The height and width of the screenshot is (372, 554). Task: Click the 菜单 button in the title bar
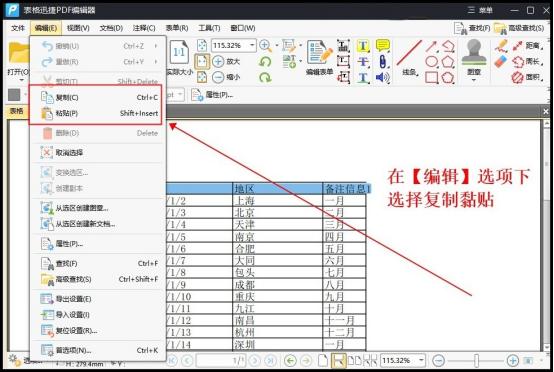click(480, 10)
